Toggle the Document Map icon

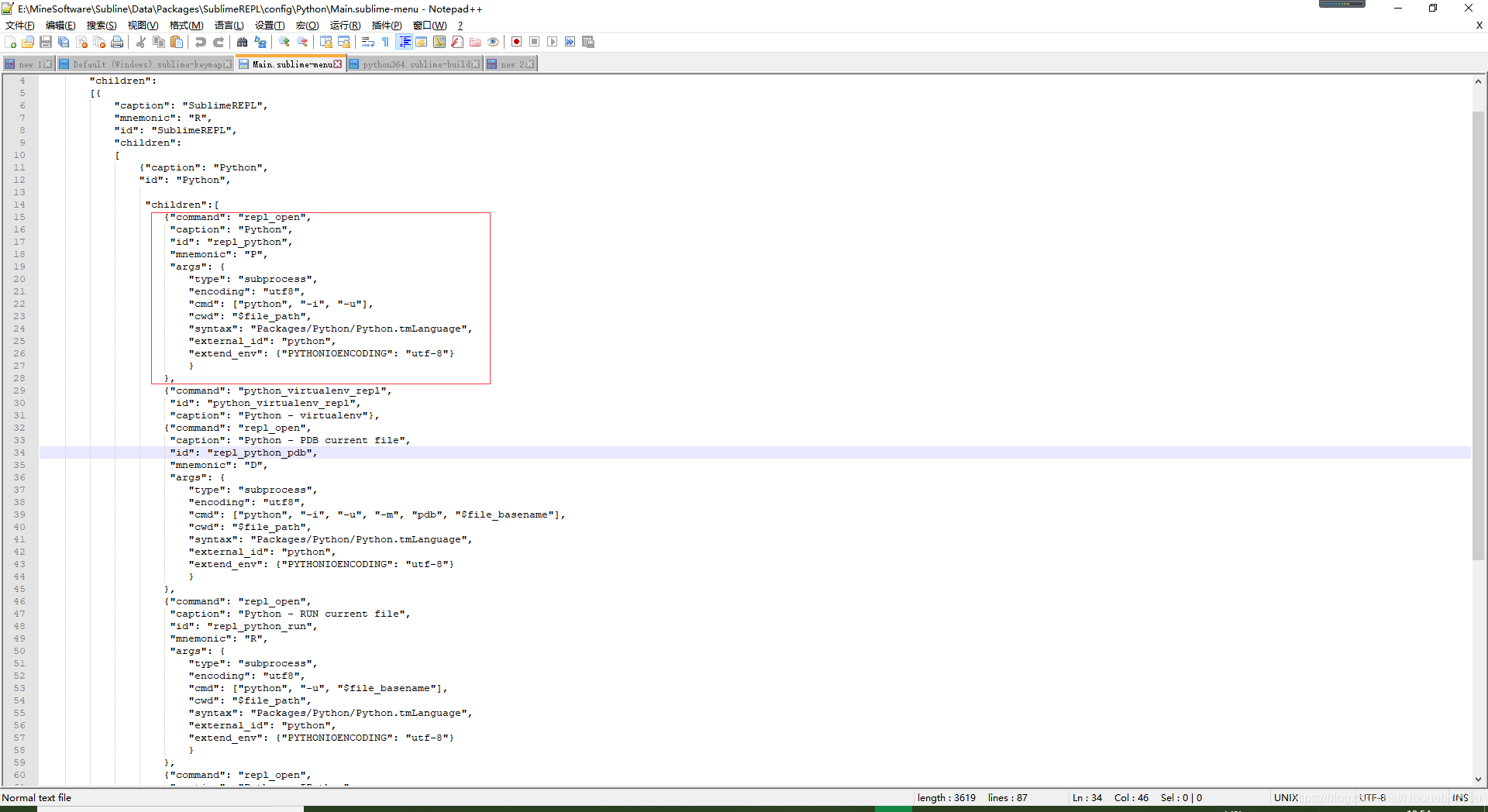[x=439, y=42]
